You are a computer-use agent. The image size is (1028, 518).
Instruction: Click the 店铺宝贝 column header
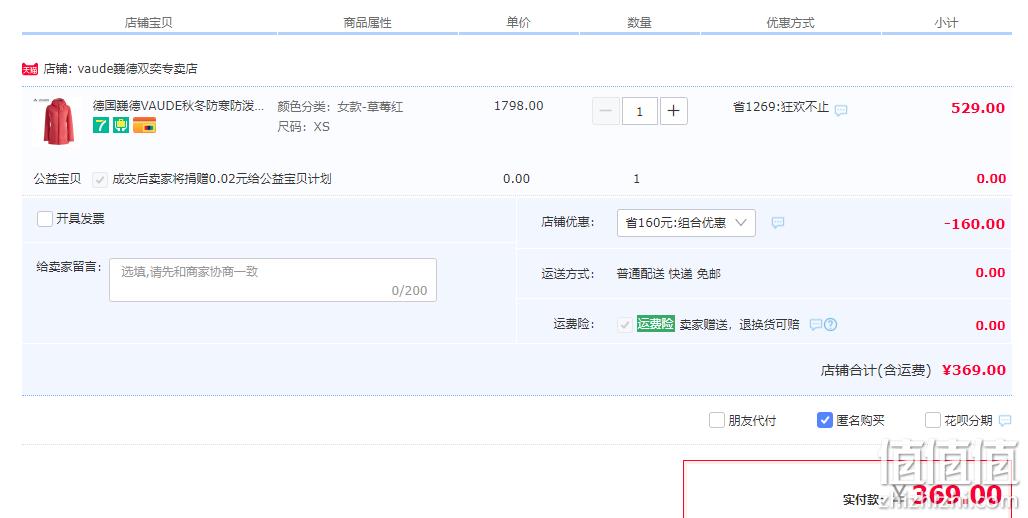[148, 23]
